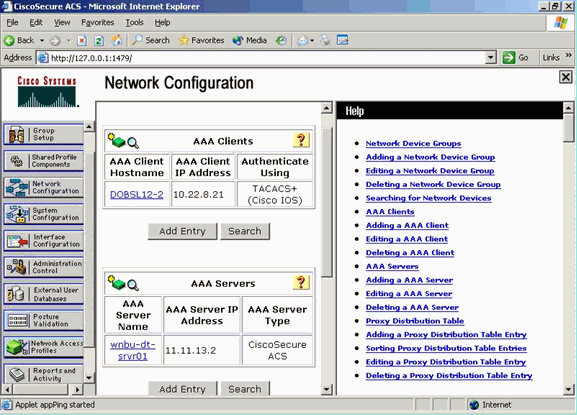
Task: Open the Media toolbar button
Action: click(x=249, y=40)
